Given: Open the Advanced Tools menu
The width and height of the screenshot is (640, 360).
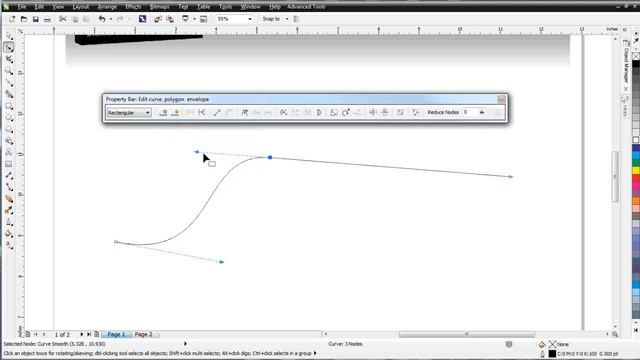Looking at the screenshot, I should [306, 7].
